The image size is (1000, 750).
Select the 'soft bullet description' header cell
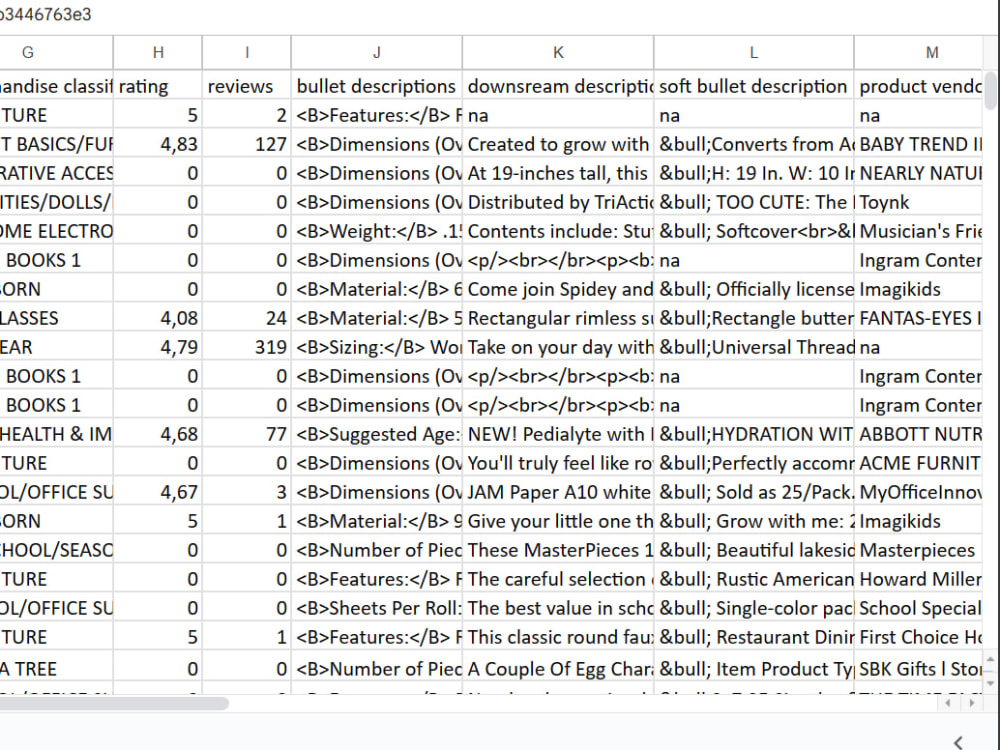tap(754, 86)
